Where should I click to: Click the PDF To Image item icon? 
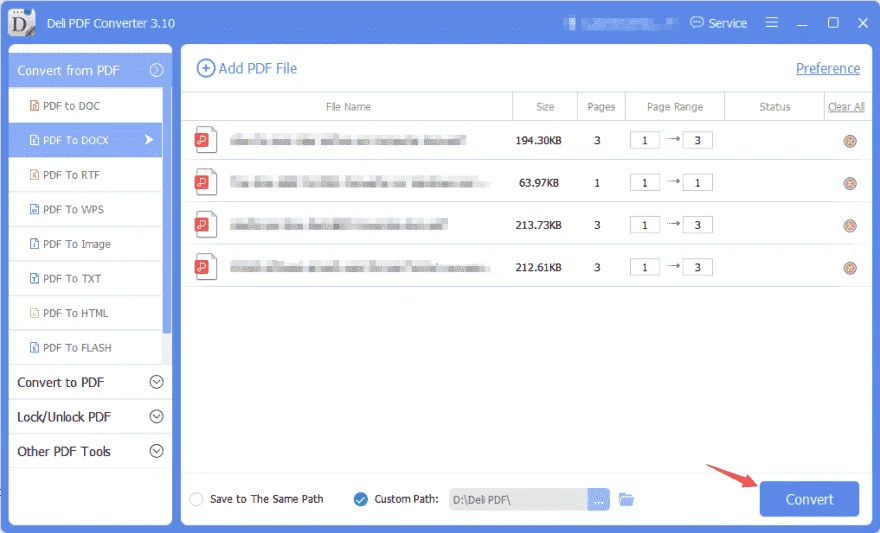click(34, 243)
